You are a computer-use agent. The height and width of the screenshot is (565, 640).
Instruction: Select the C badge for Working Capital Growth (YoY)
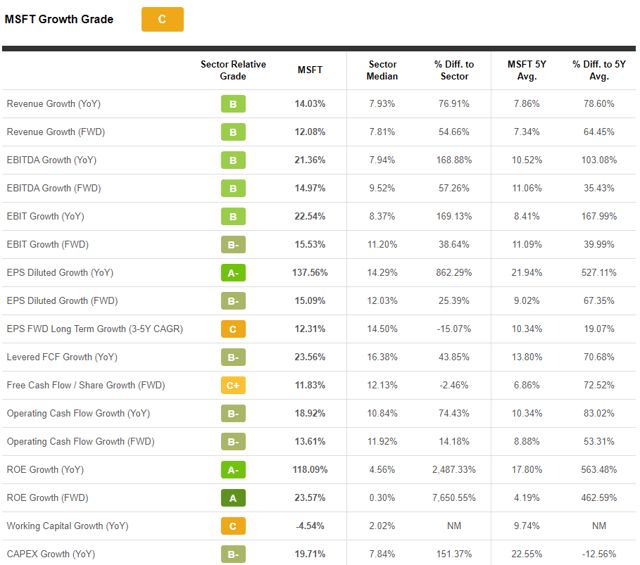point(233,525)
